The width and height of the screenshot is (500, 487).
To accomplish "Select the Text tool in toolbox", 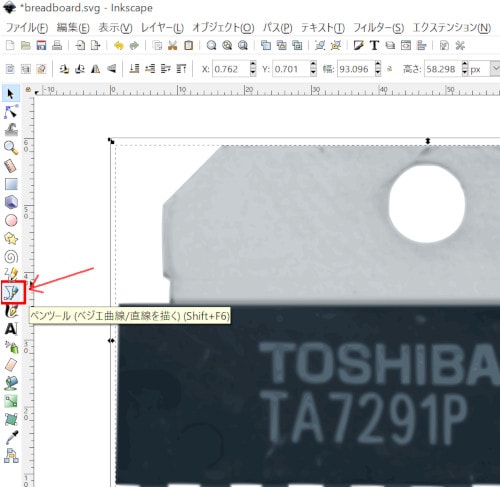I will coord(11,329).
